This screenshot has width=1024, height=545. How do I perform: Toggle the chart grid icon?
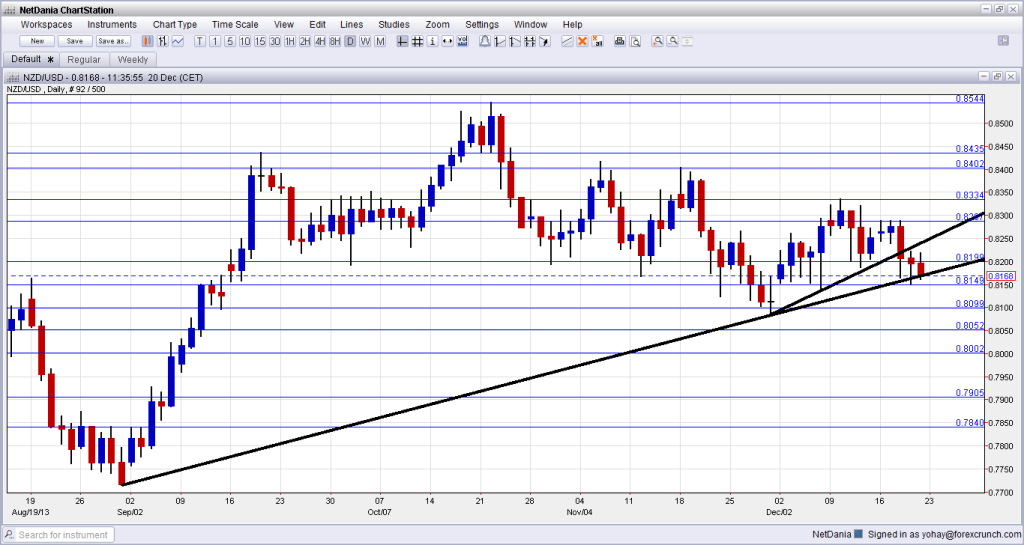click(417, 41)
